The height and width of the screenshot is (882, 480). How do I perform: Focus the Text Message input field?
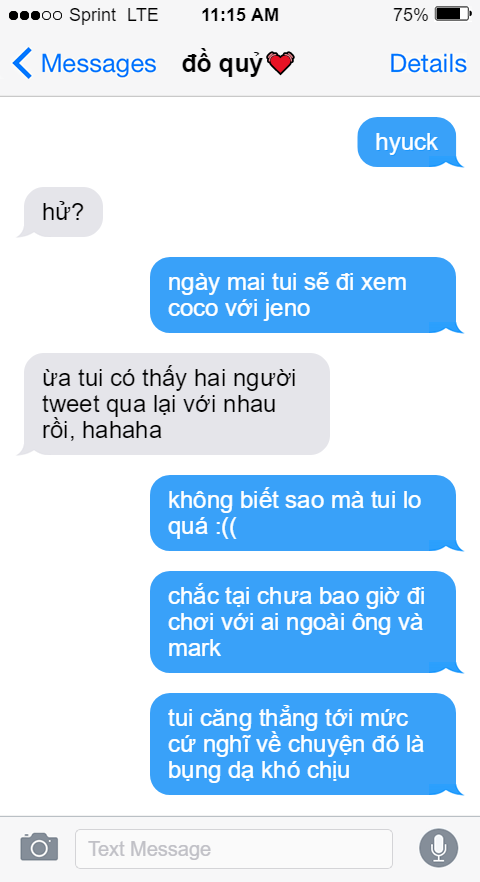pyautogui.click(x=234, y=848)
